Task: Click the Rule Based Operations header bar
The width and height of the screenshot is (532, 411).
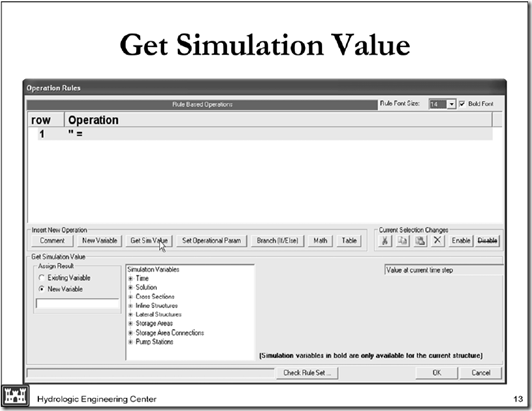Action: point(202,105)
